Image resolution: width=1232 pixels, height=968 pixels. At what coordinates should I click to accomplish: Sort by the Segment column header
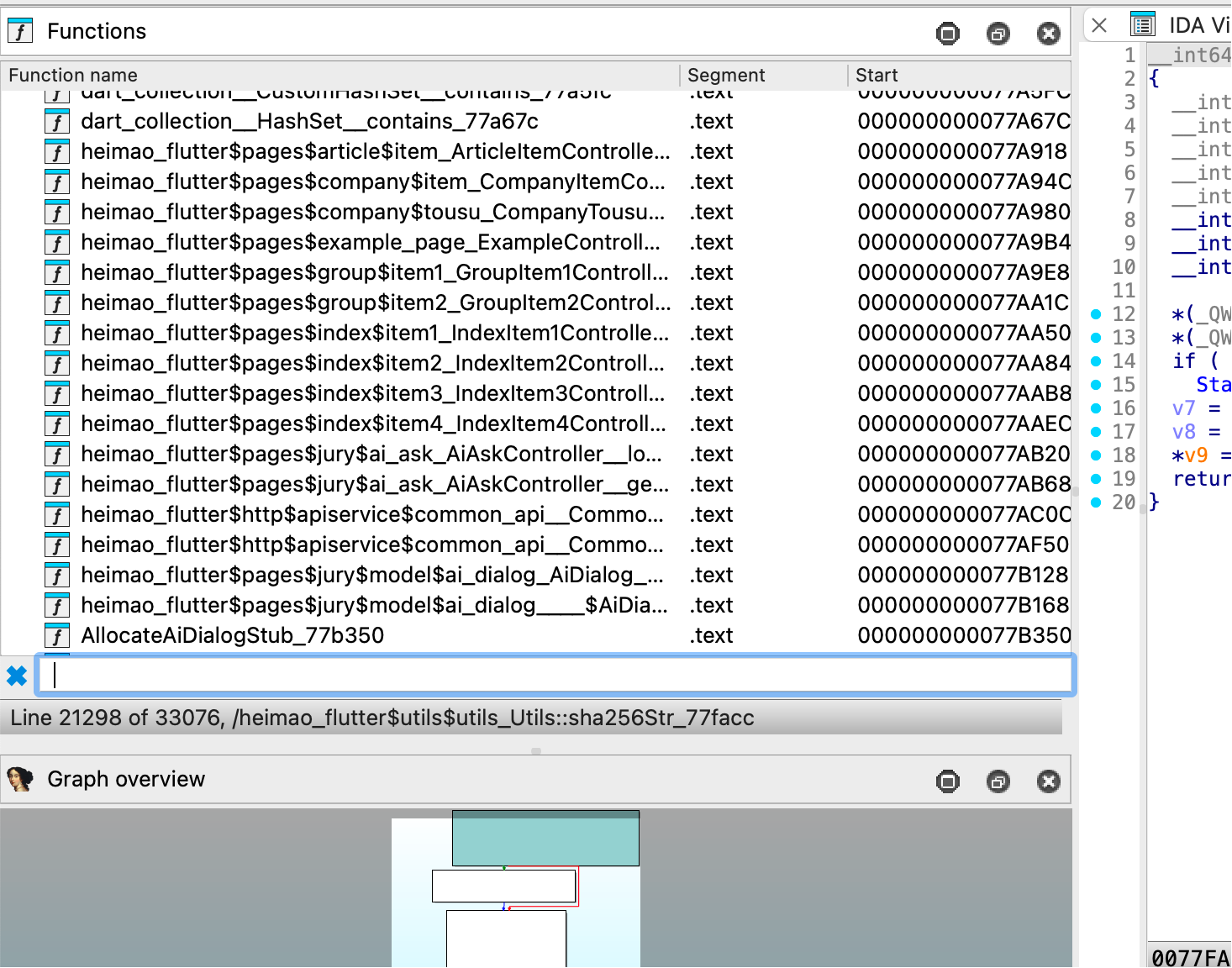tap(764, 76)
